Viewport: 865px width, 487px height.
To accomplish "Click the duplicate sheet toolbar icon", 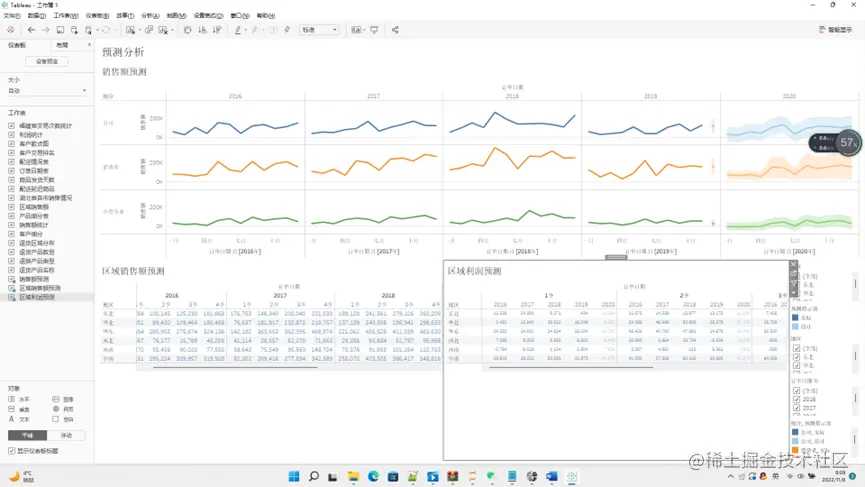I will tap(149, 30).
